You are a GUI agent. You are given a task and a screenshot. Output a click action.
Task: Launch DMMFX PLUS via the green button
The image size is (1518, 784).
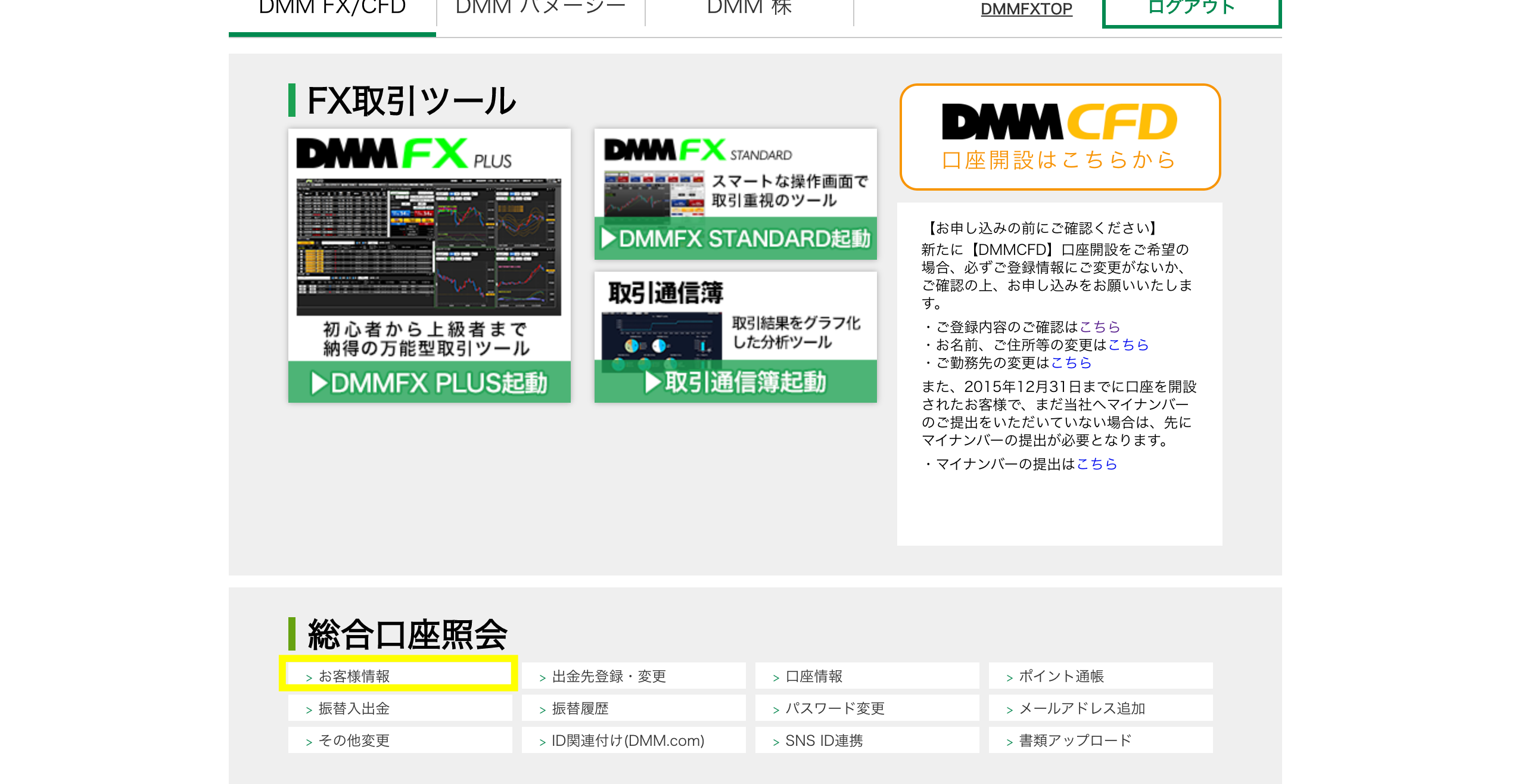point(429,382)
